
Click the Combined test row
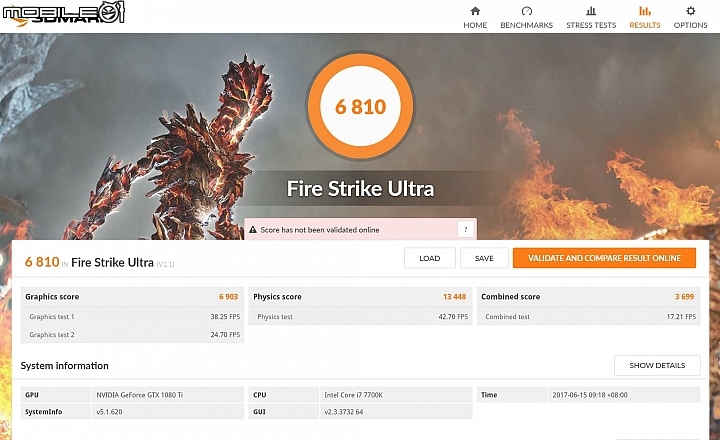[x=589, y=316]
